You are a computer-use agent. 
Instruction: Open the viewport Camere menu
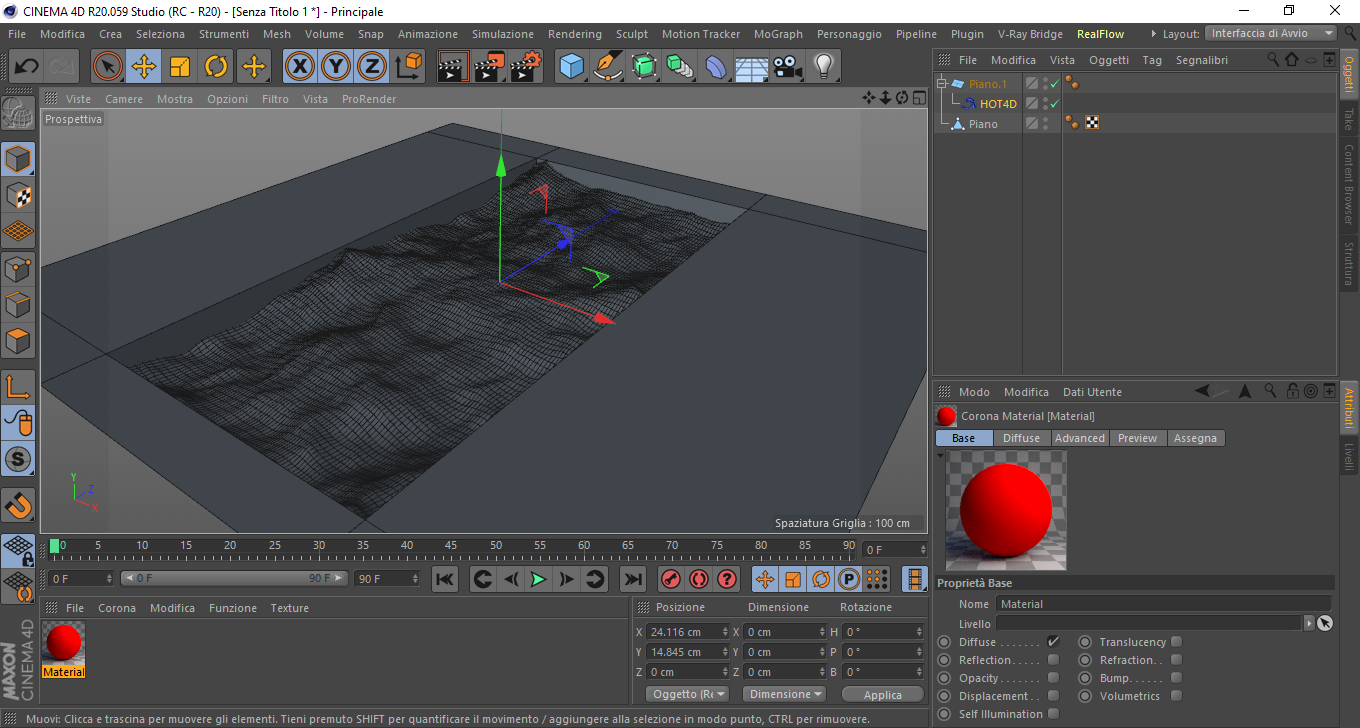[x=124, y=99]
